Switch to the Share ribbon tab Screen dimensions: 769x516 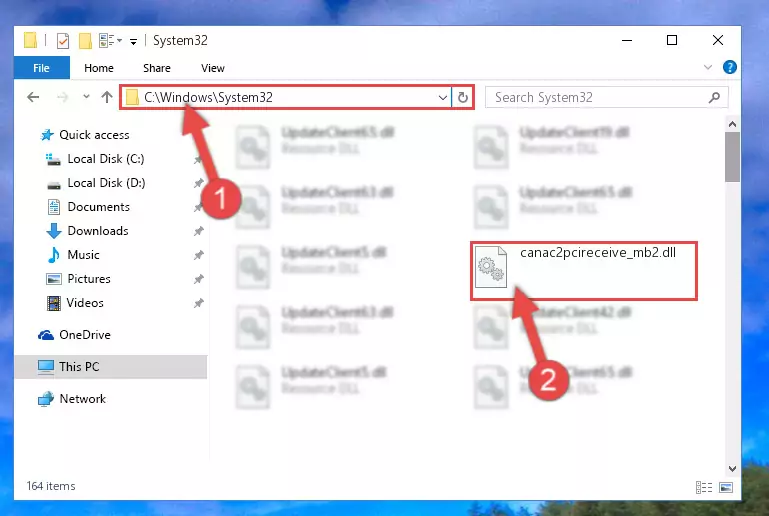click(157, 68)
